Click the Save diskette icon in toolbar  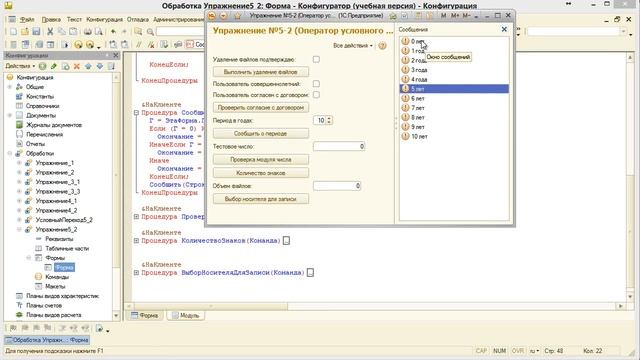click(36, 31)
